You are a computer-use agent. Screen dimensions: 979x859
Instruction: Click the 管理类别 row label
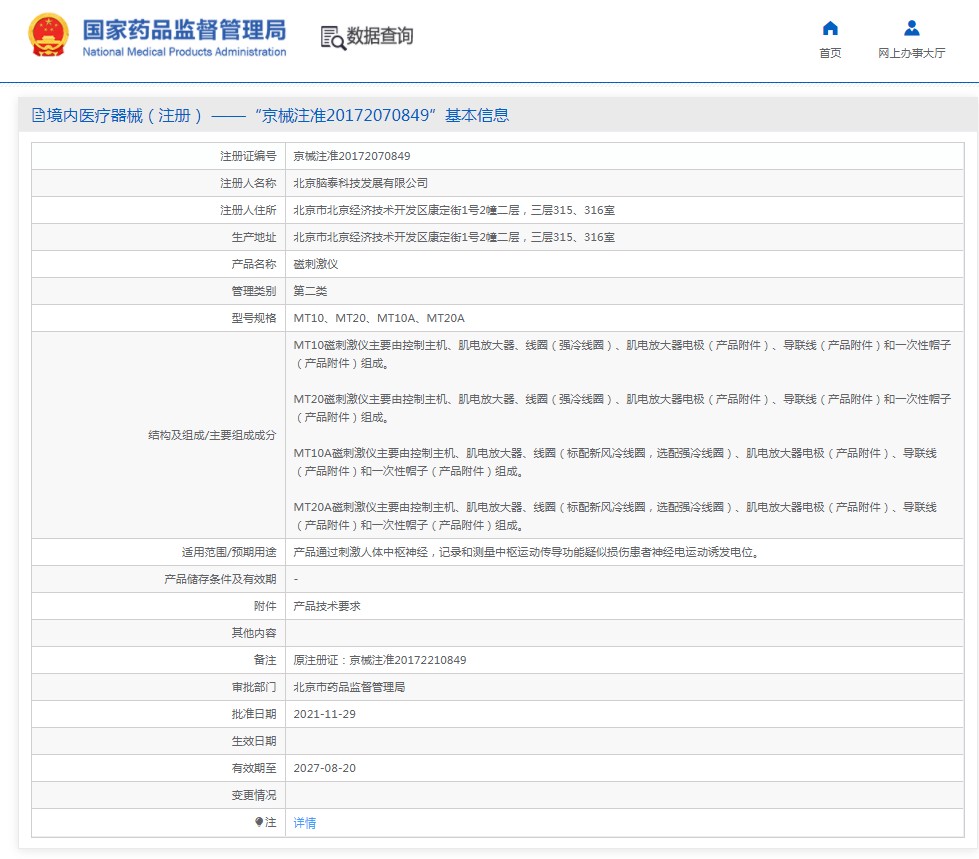(x=253, y=291)
